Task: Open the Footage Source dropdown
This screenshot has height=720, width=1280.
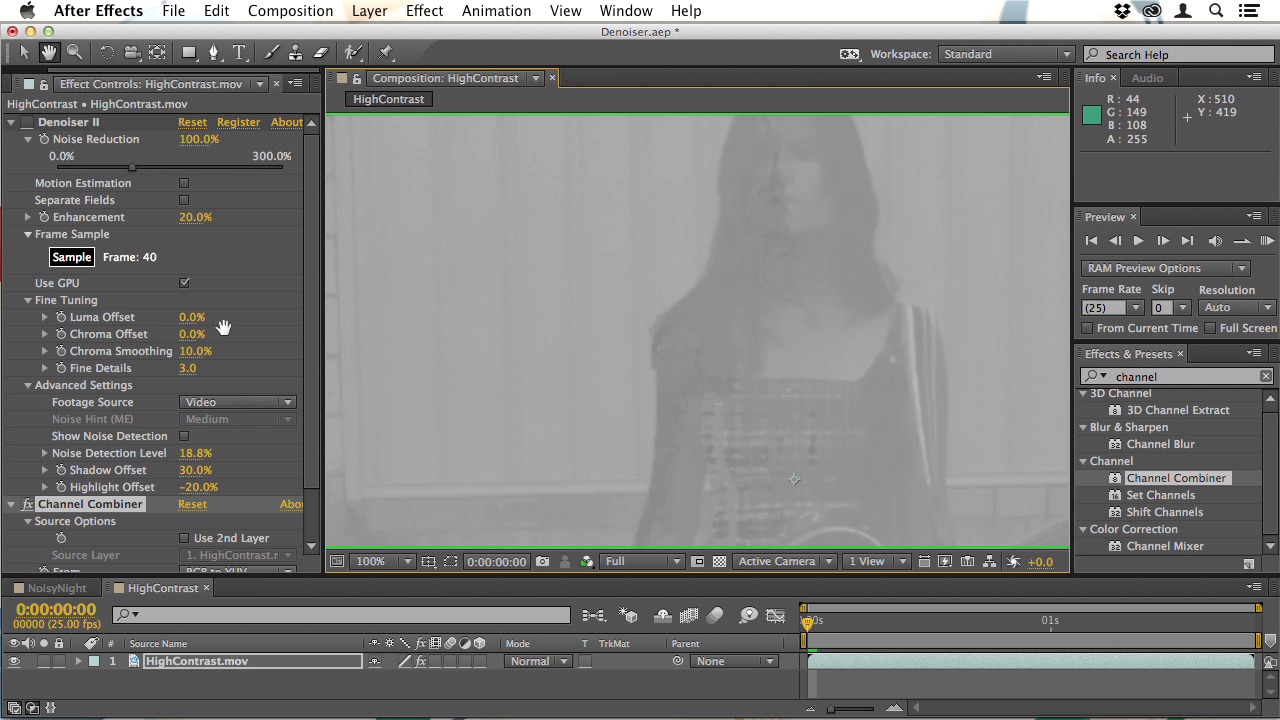Action: point(238,402)
